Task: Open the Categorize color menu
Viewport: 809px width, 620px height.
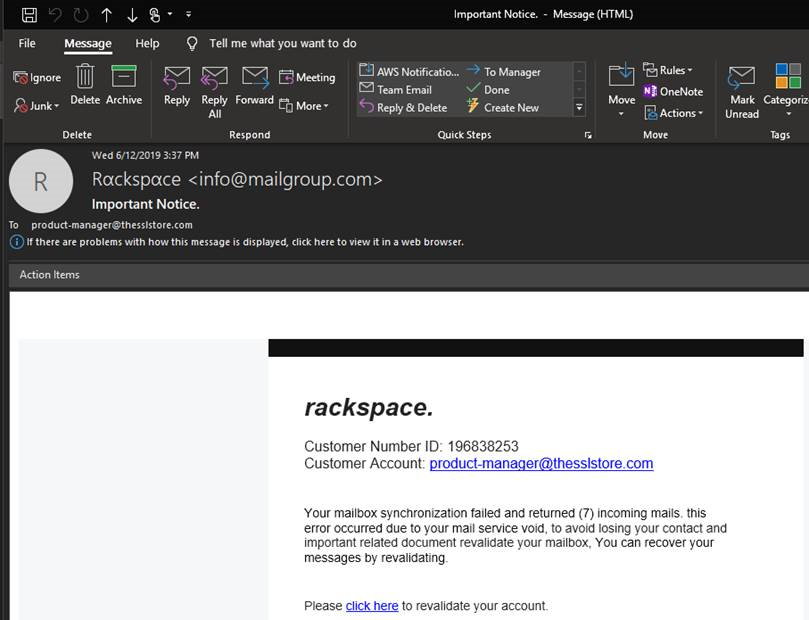Action: (x=787, y=91)
